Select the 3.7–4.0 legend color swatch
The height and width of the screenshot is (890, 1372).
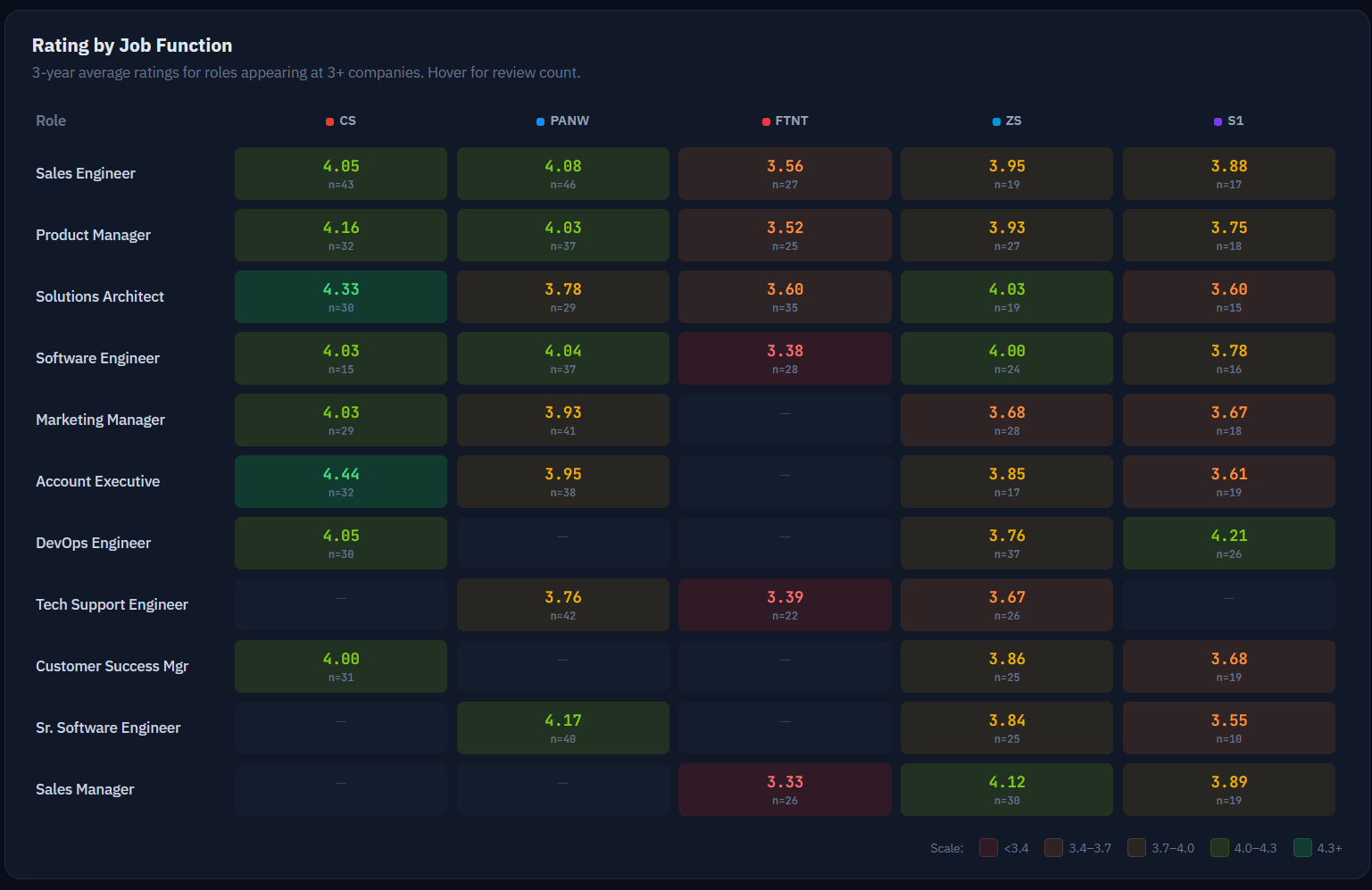pos(1136,847)
